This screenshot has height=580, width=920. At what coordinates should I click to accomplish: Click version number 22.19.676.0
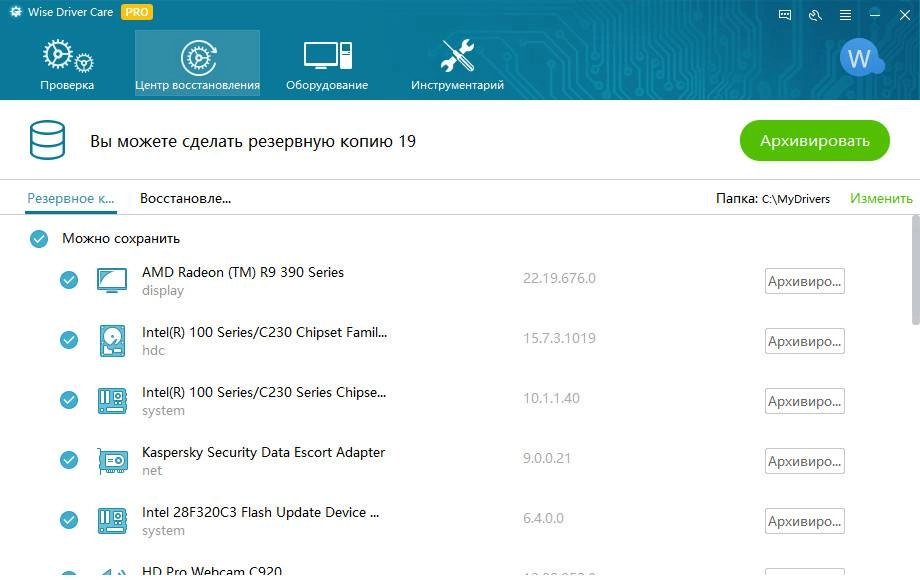click(x=559, y=278)
